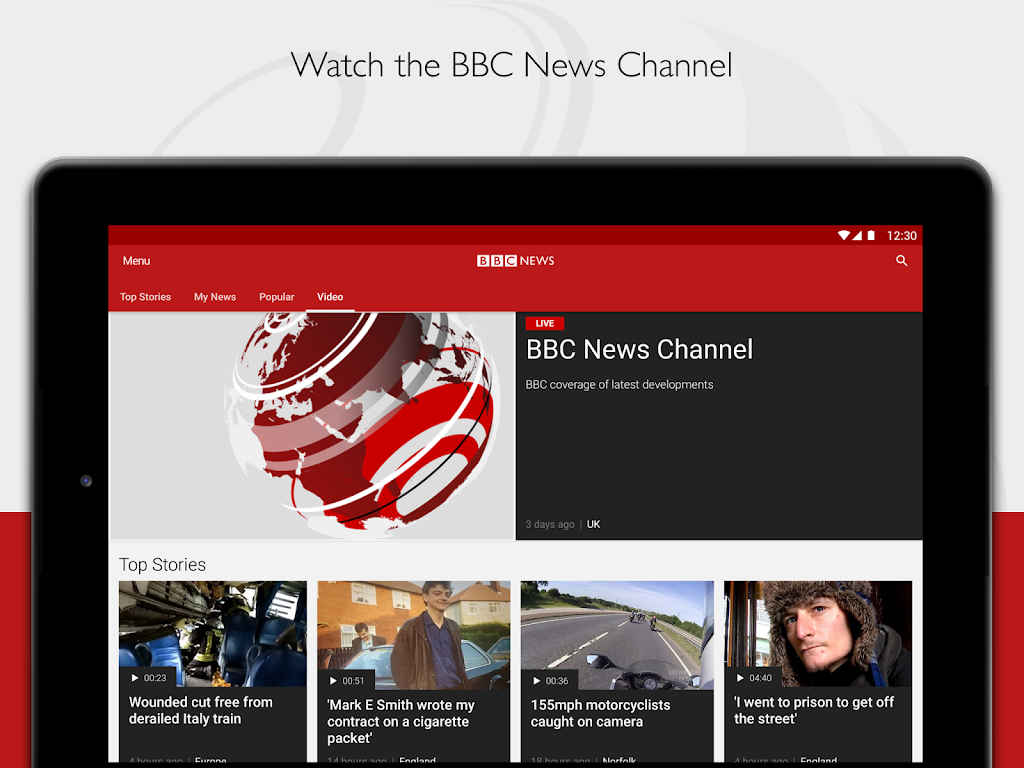The height and width of the screenshot is (768, 1024).
Task: Select the Video tab
Action: coord(330,296)
